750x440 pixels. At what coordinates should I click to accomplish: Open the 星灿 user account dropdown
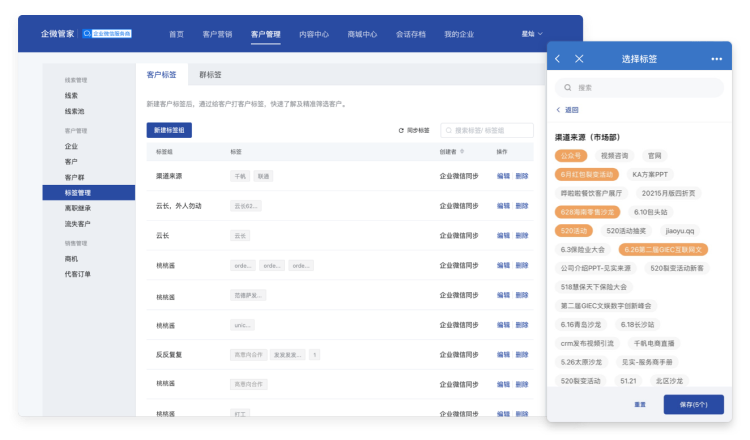click(532, 34)
